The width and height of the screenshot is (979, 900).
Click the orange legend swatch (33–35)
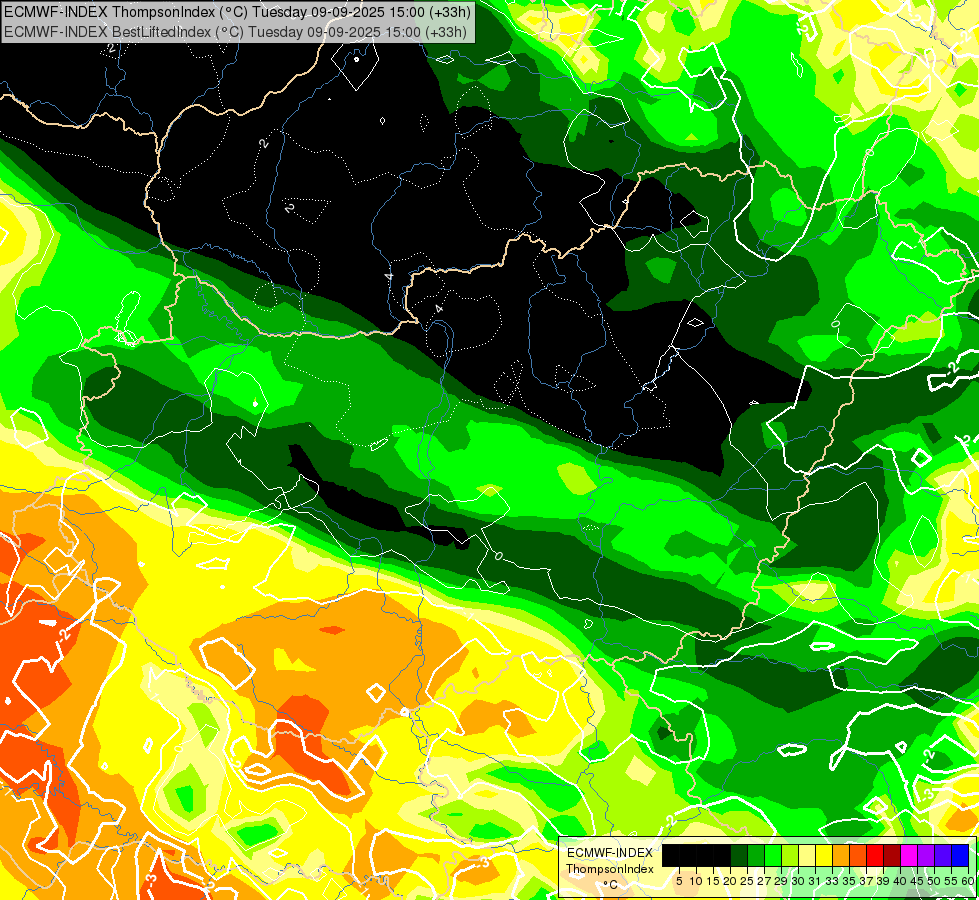pos(841,856)
